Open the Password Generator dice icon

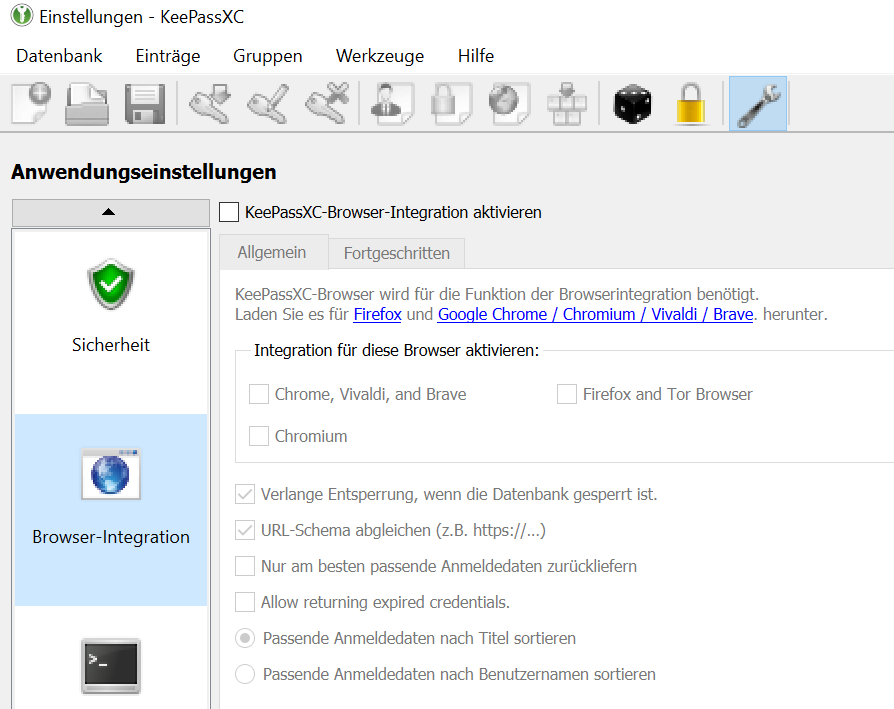click(x=632, y=103)
